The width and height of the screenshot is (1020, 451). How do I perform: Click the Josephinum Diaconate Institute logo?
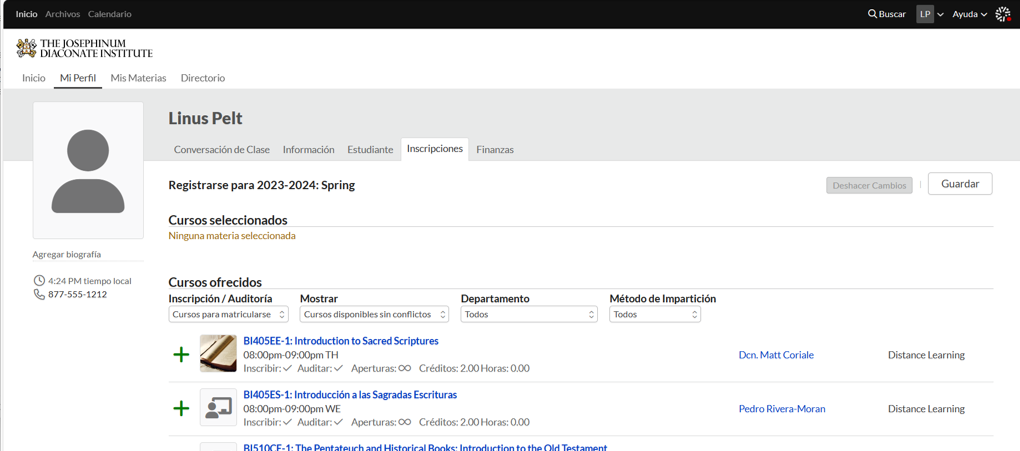coord(85,48)
